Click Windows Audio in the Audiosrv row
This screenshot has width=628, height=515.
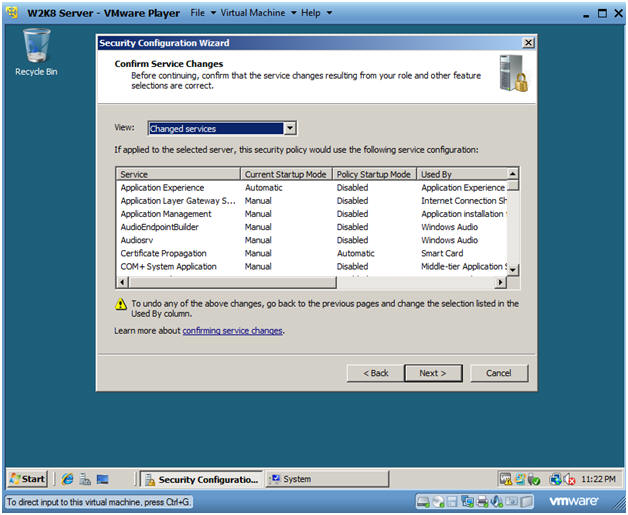(449, 240)
